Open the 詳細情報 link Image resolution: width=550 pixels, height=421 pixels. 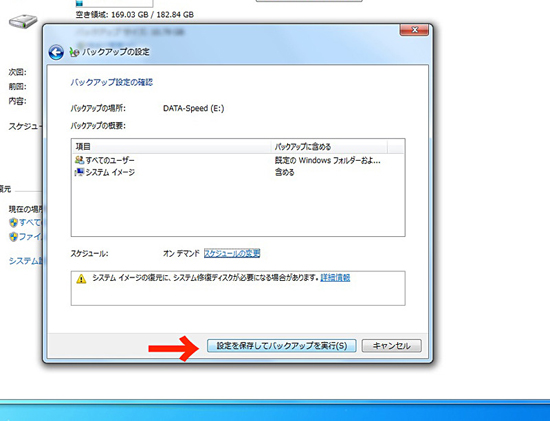coord(335,278)
